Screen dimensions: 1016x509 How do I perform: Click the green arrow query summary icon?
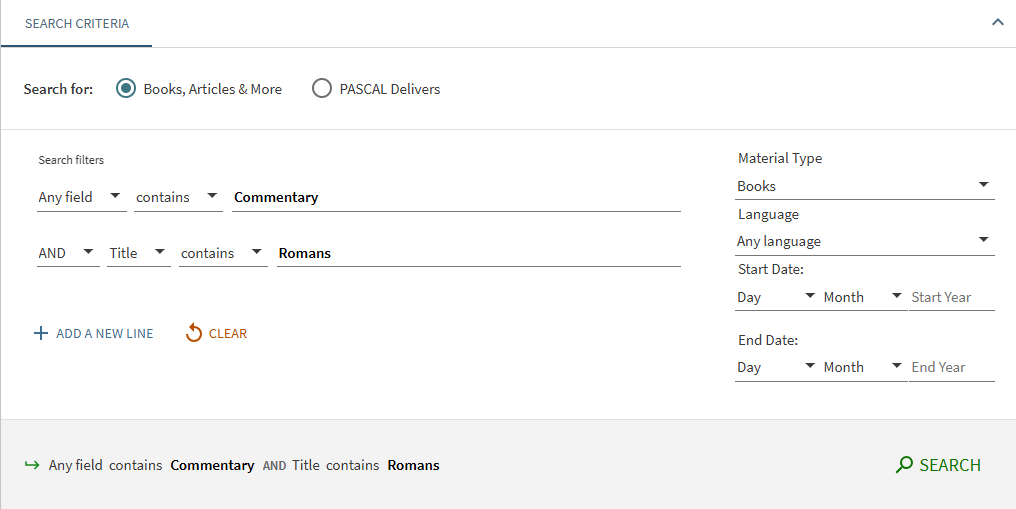(x=32, y=465)
